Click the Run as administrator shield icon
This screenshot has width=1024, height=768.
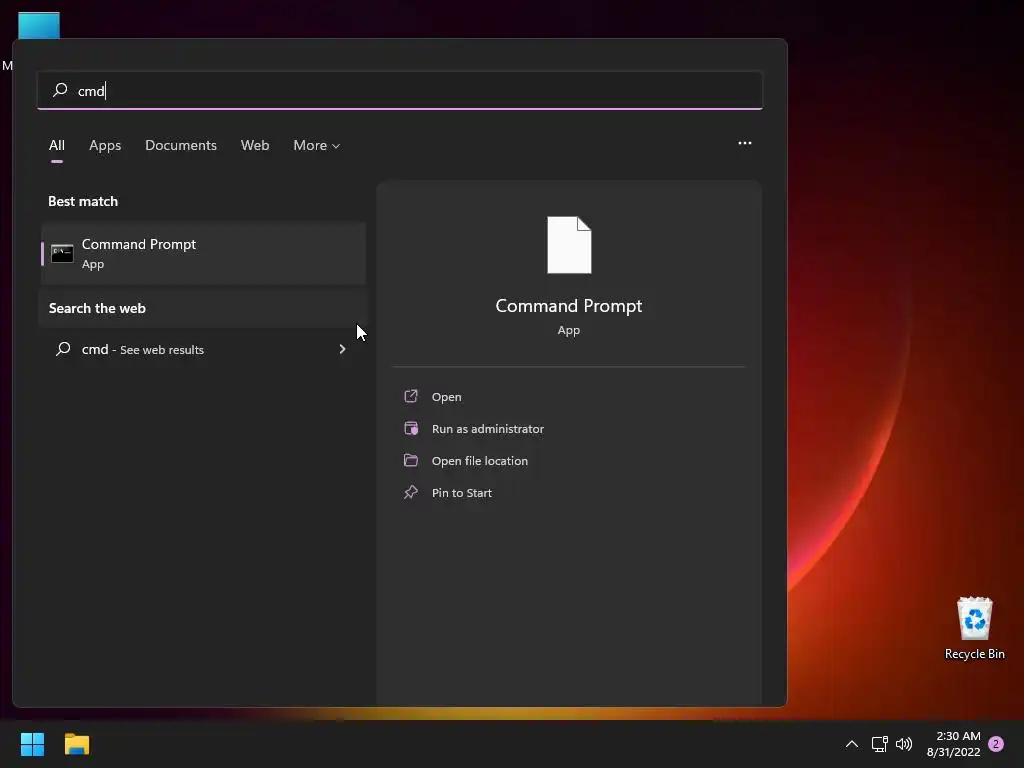[411, 428]
